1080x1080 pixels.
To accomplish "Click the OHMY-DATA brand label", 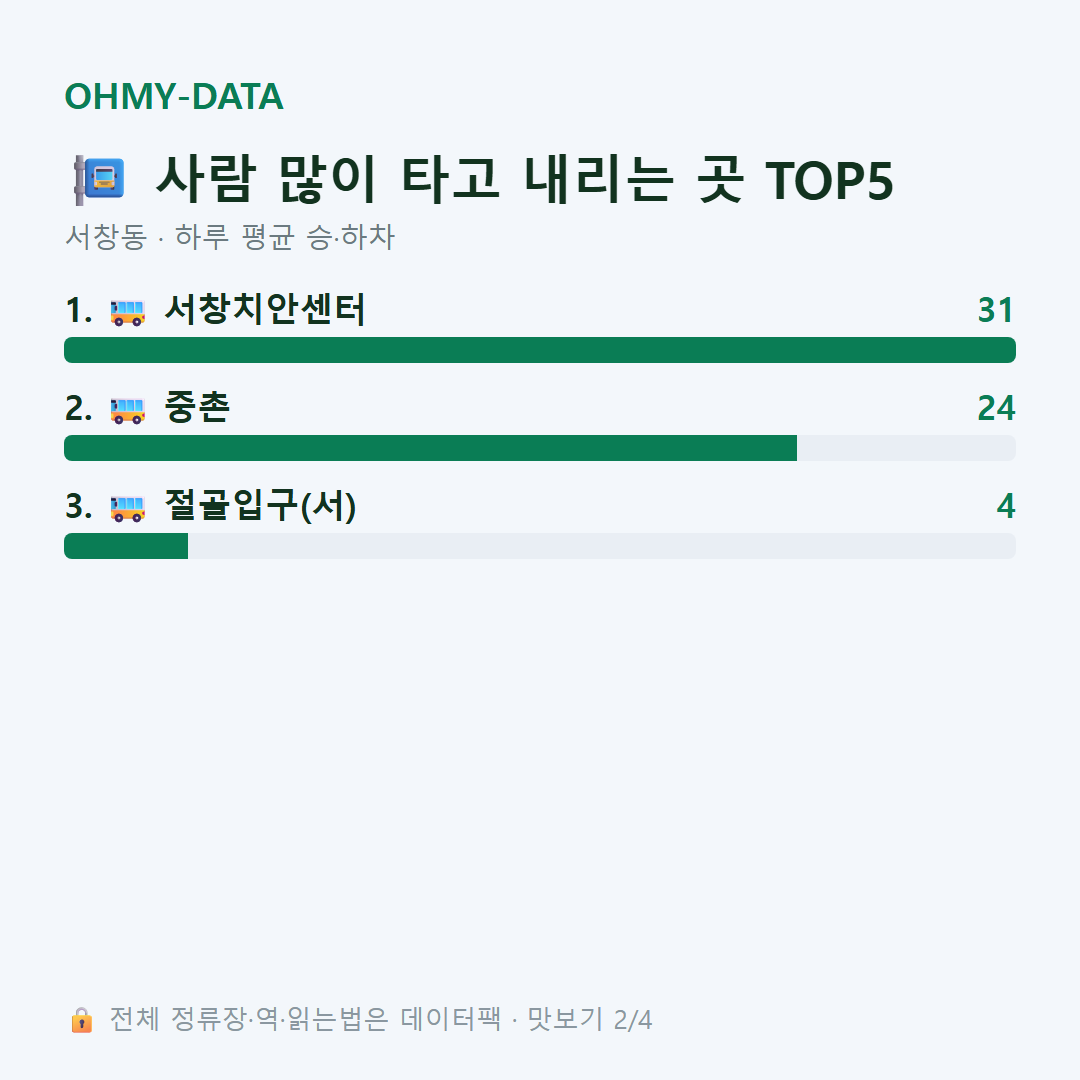I will point(174,96).
